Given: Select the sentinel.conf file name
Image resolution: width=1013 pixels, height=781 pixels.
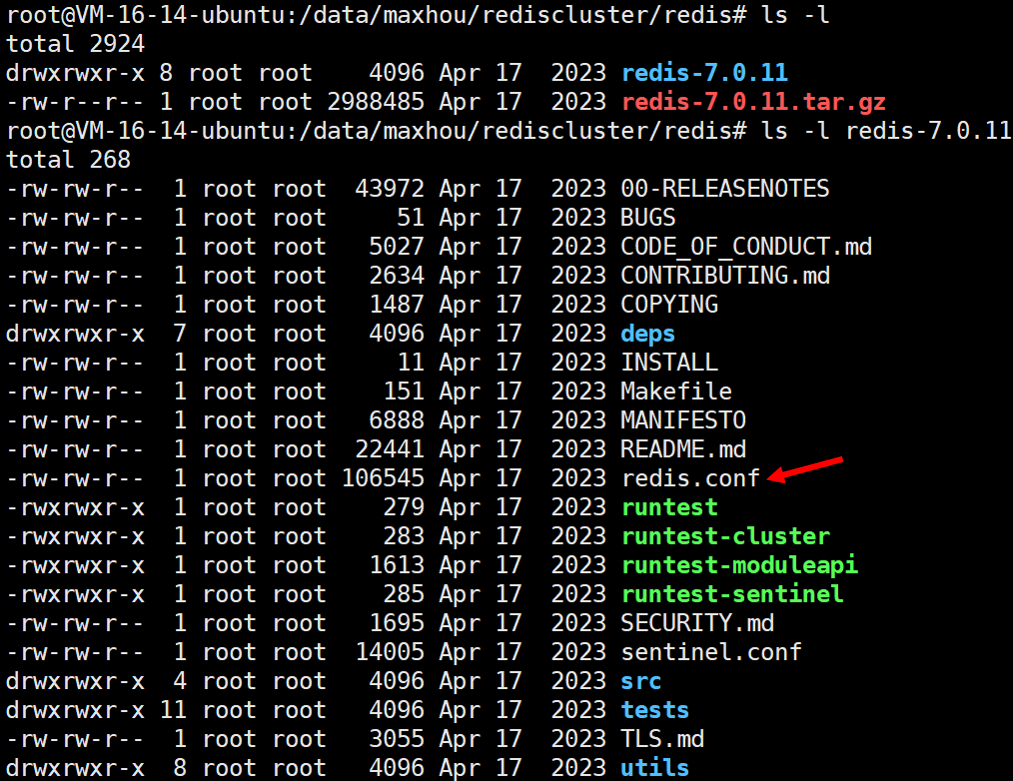Looking at the screenshot, I should [x=711, y=652].
